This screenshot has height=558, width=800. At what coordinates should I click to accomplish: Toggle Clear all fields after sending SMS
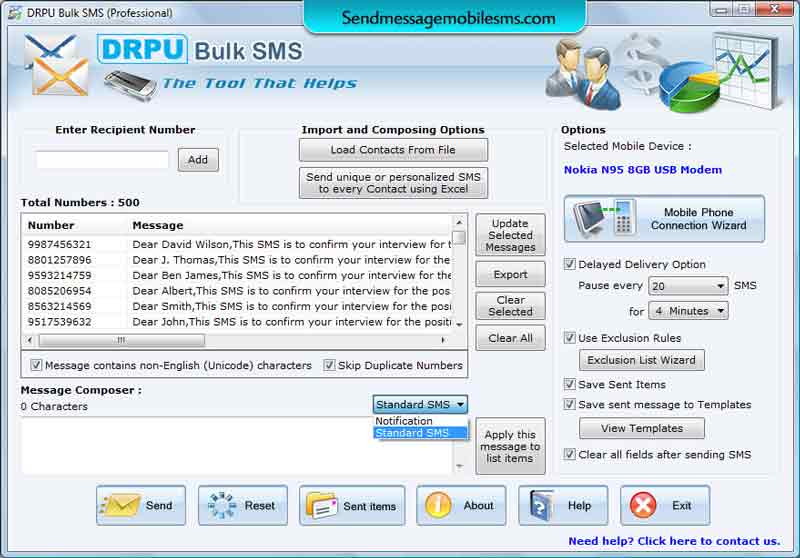click(x=569, y=454)
